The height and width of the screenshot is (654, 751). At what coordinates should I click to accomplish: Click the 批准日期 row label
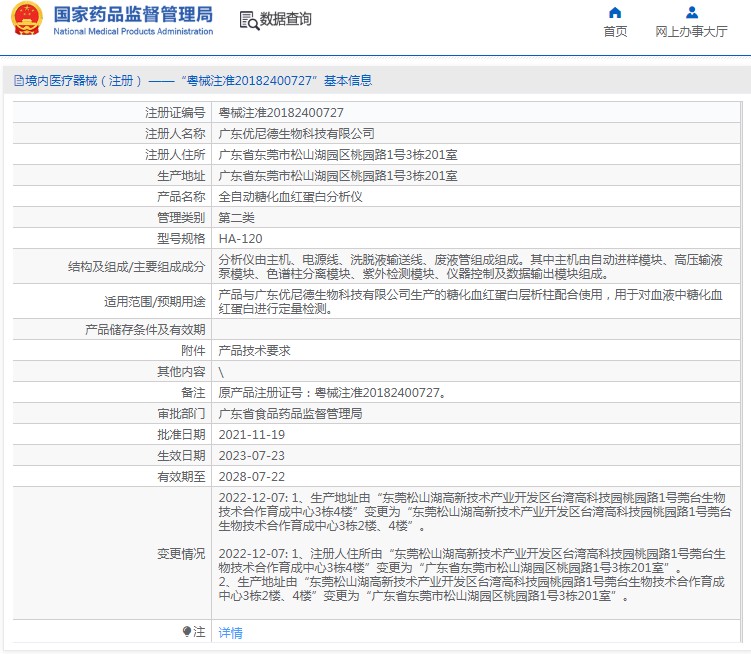coord(181,435)
